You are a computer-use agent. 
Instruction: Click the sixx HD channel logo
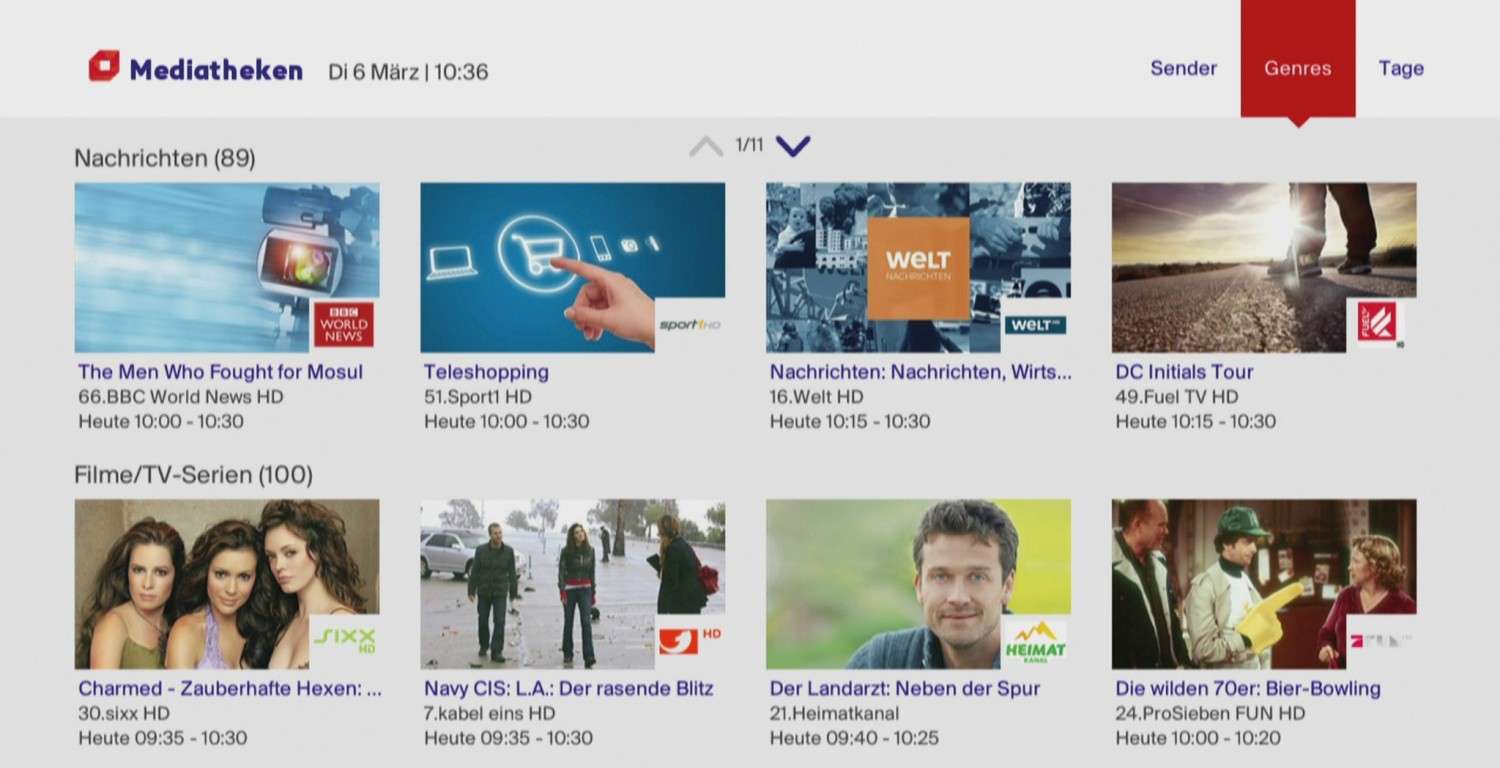344,642
